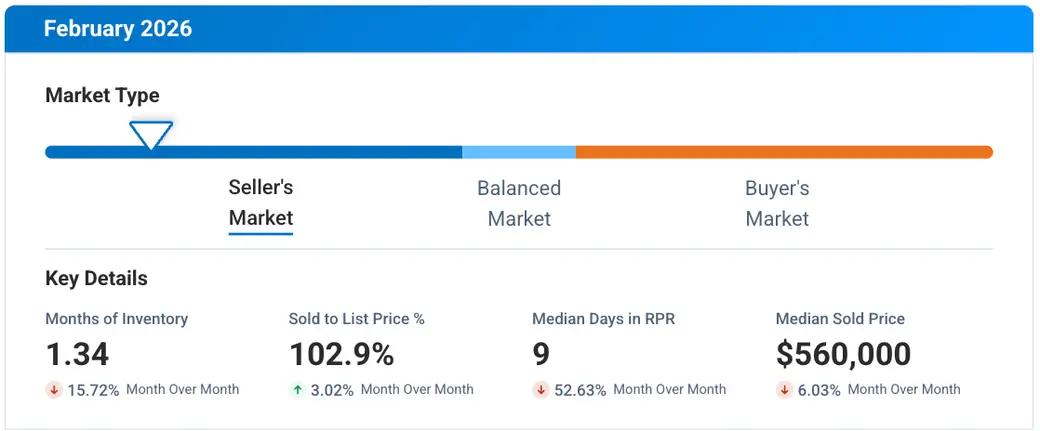Click red down arrow beside 6.03%

pos(785,390)
